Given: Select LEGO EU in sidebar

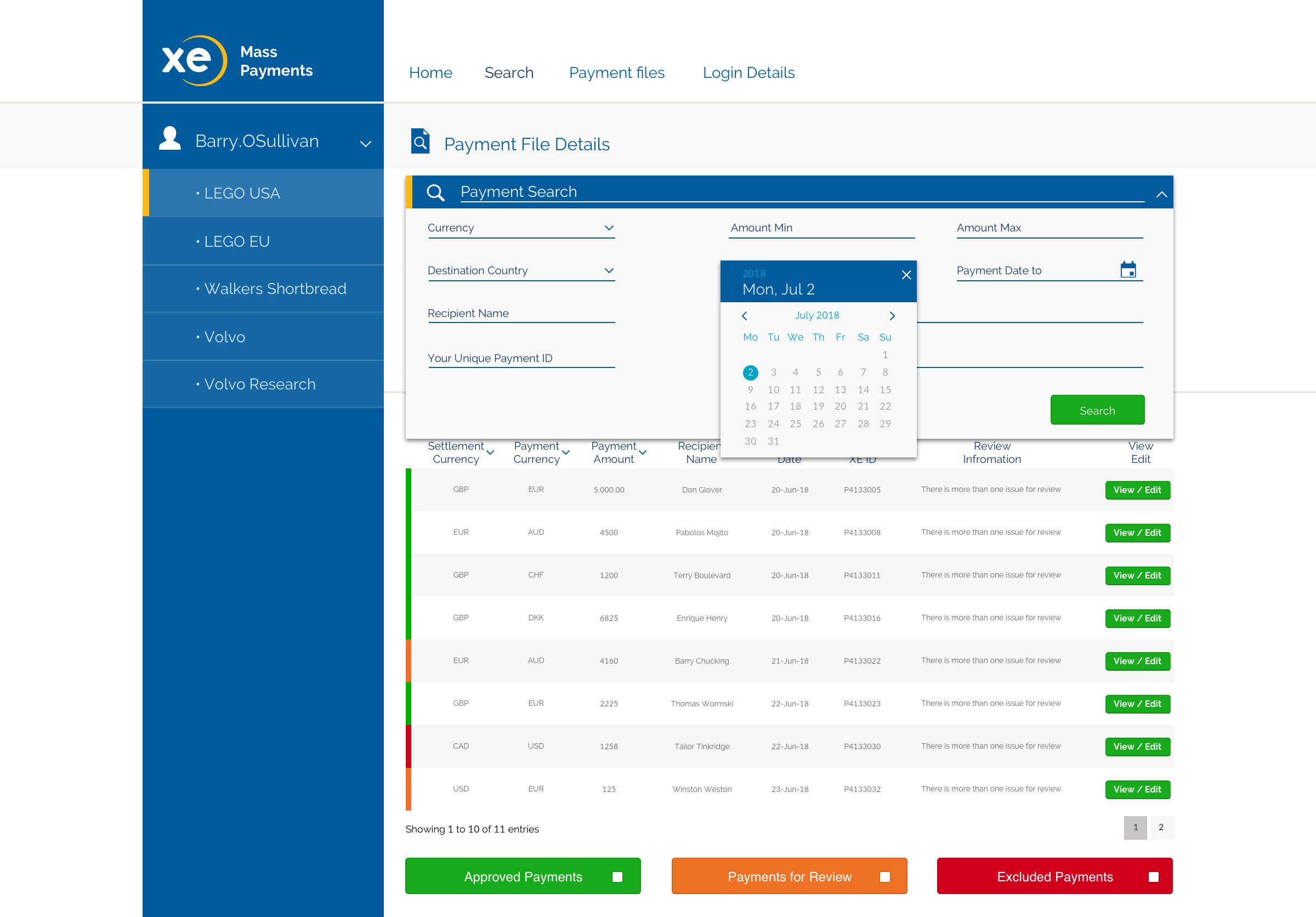Looking at the screenshot, I should [x=263, y=241].
